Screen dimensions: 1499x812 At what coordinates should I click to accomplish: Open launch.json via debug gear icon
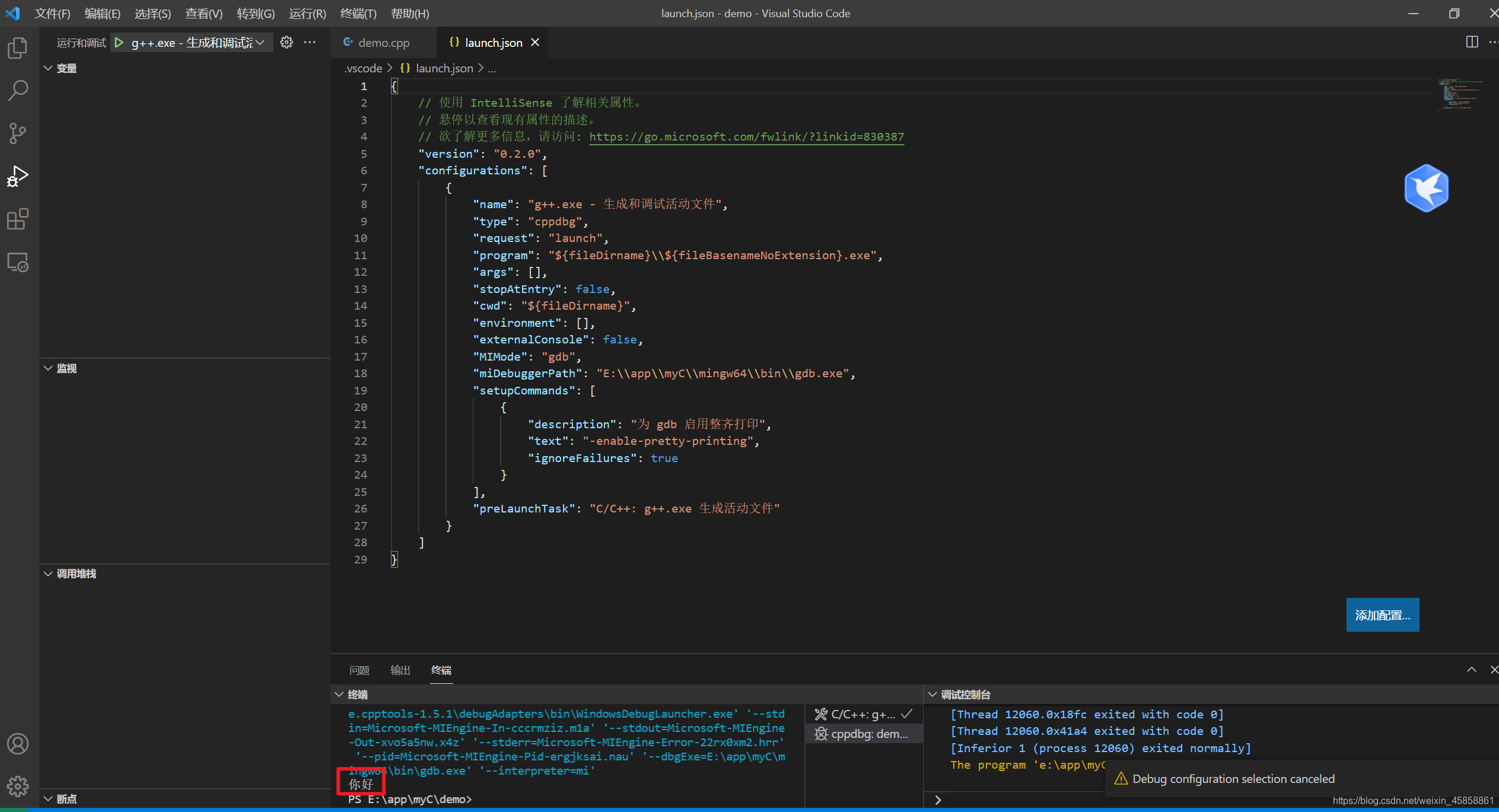click(287, 42)
